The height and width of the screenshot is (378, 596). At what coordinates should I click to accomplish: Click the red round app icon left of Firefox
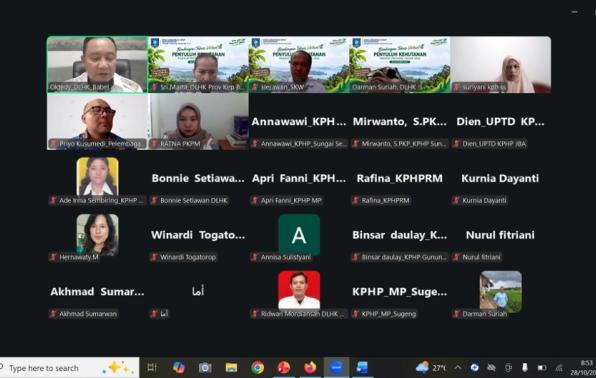(x=284, y=367)
